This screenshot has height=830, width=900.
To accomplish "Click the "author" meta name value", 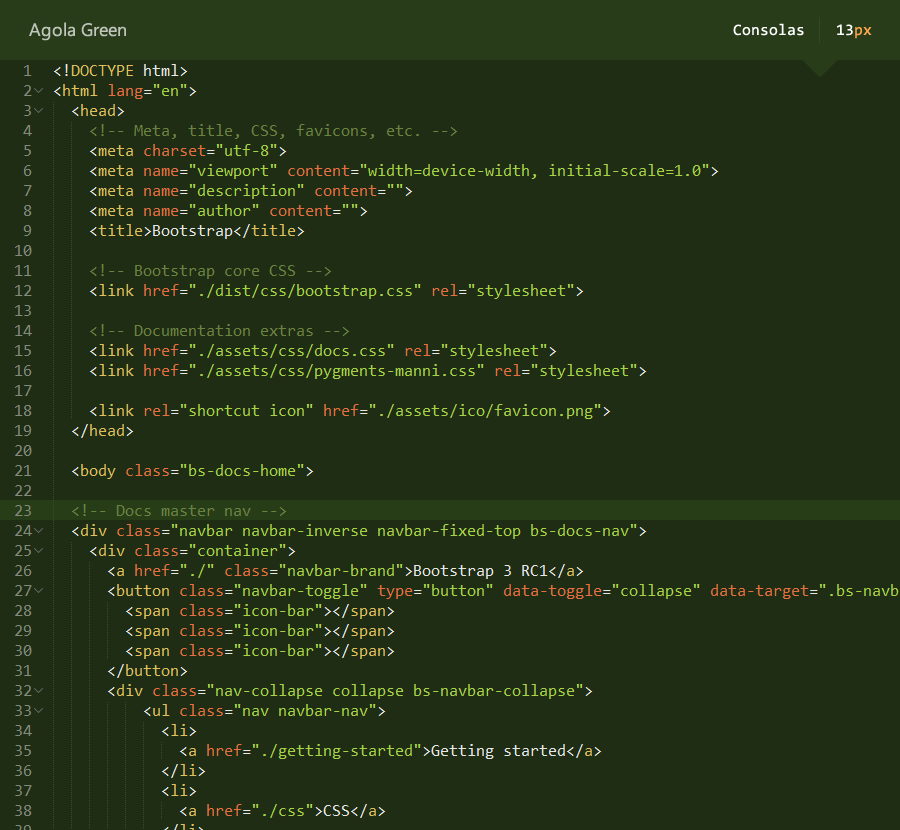I will click(x=224, y=211).
